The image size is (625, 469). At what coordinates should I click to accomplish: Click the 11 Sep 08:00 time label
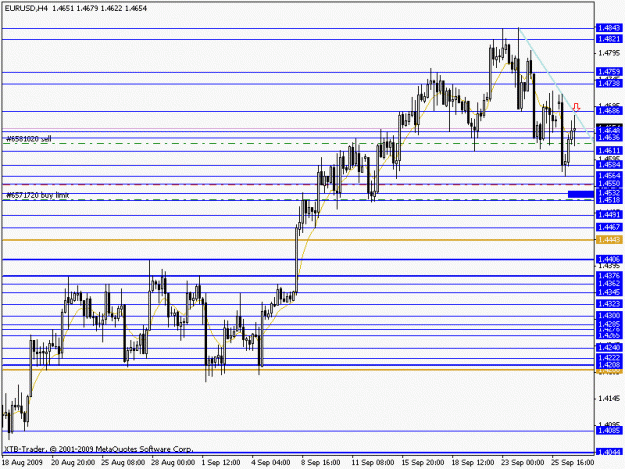(373, 463)
